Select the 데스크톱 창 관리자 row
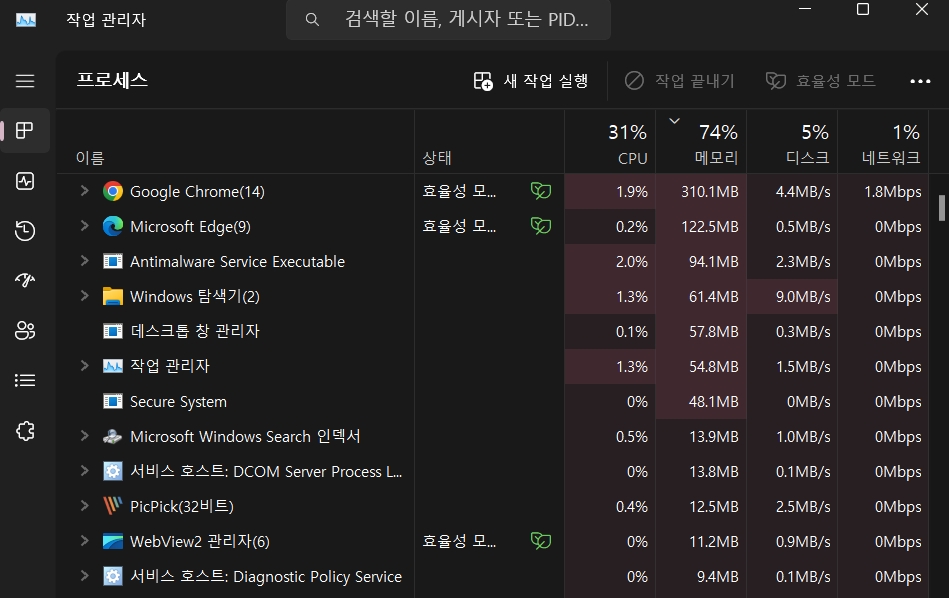The height and width of the screenshot is (598, 949). [492, 331]
